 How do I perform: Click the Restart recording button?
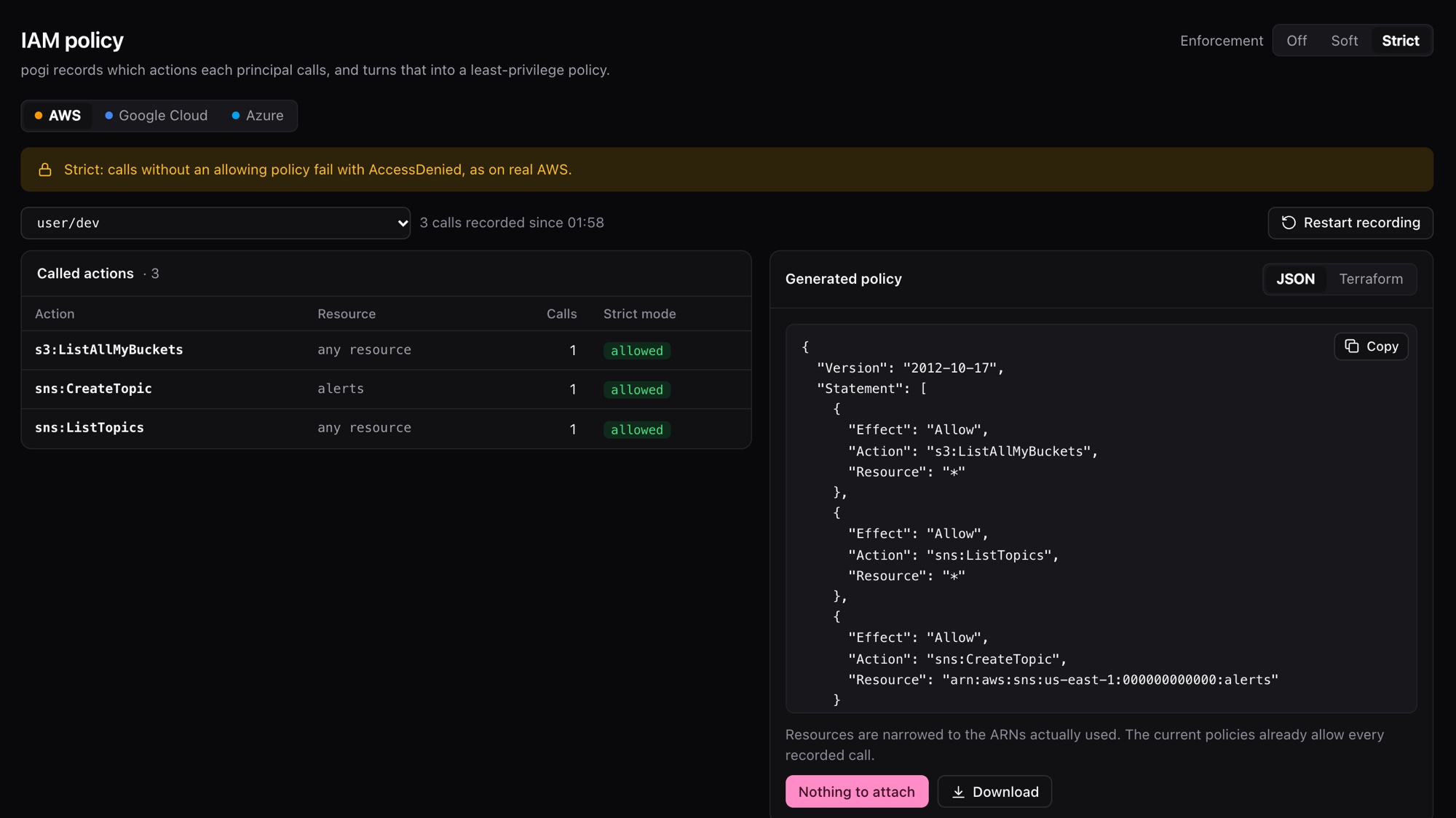[1350, 223]
